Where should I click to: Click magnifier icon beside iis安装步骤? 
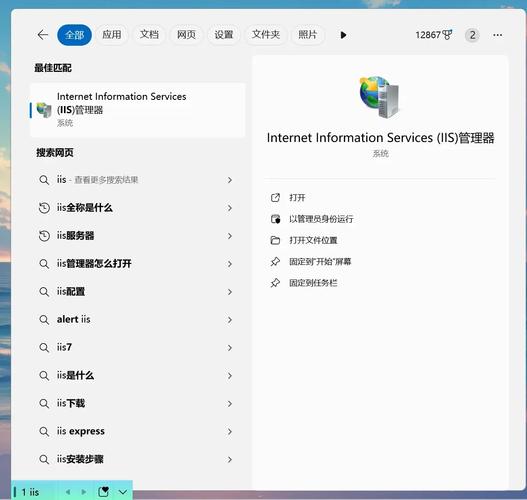44,459
